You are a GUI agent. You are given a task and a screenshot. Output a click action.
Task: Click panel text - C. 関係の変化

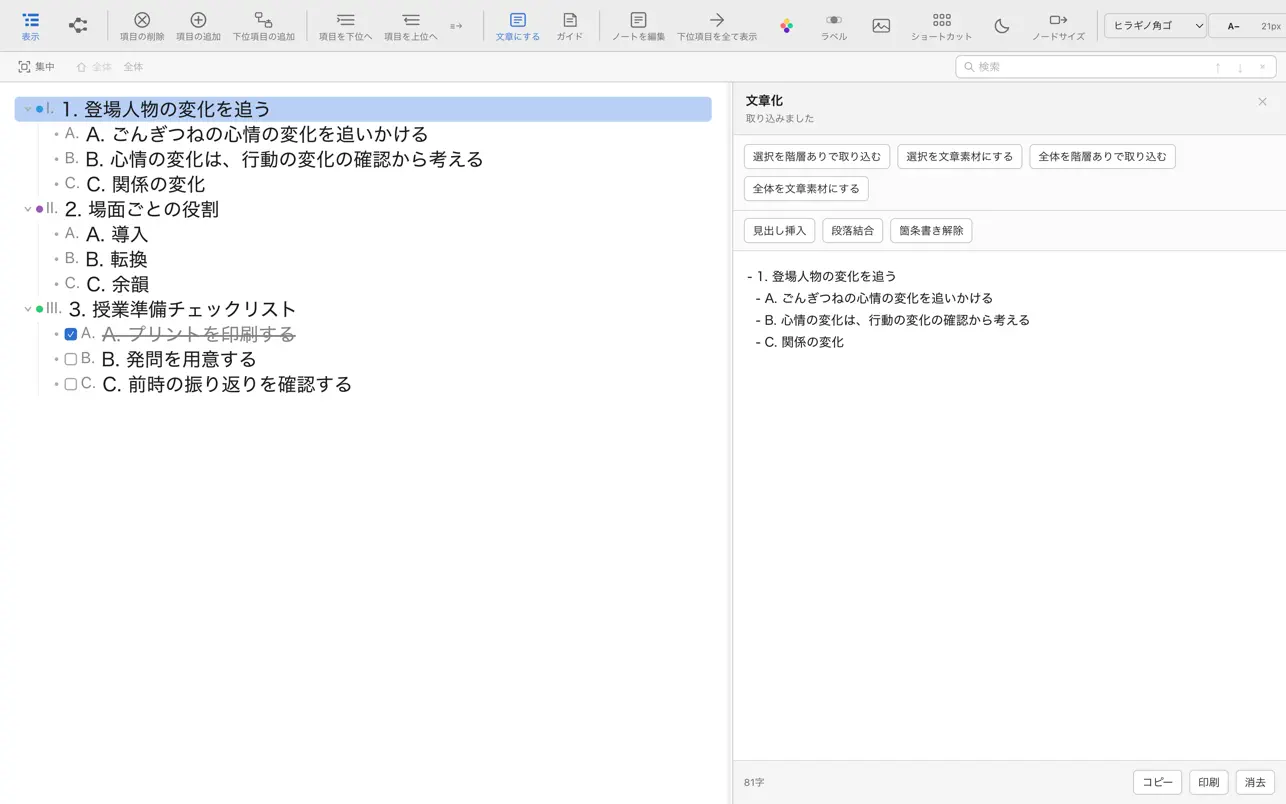(x=800, y=342)
